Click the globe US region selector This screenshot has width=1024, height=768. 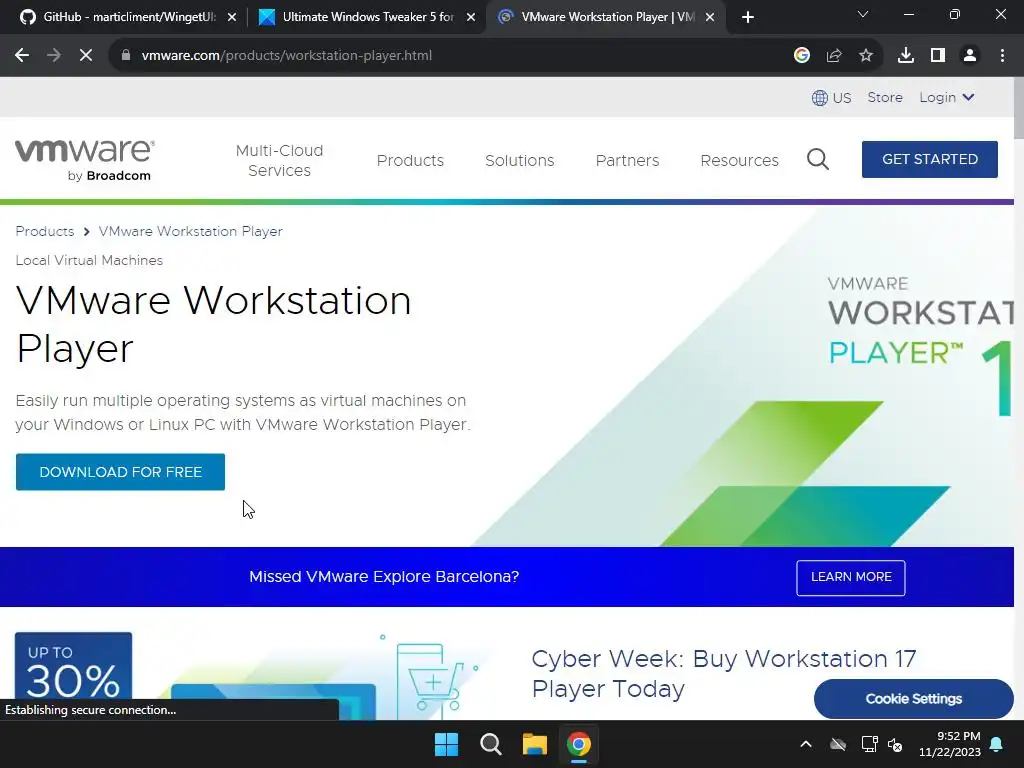tap(831, 98)
